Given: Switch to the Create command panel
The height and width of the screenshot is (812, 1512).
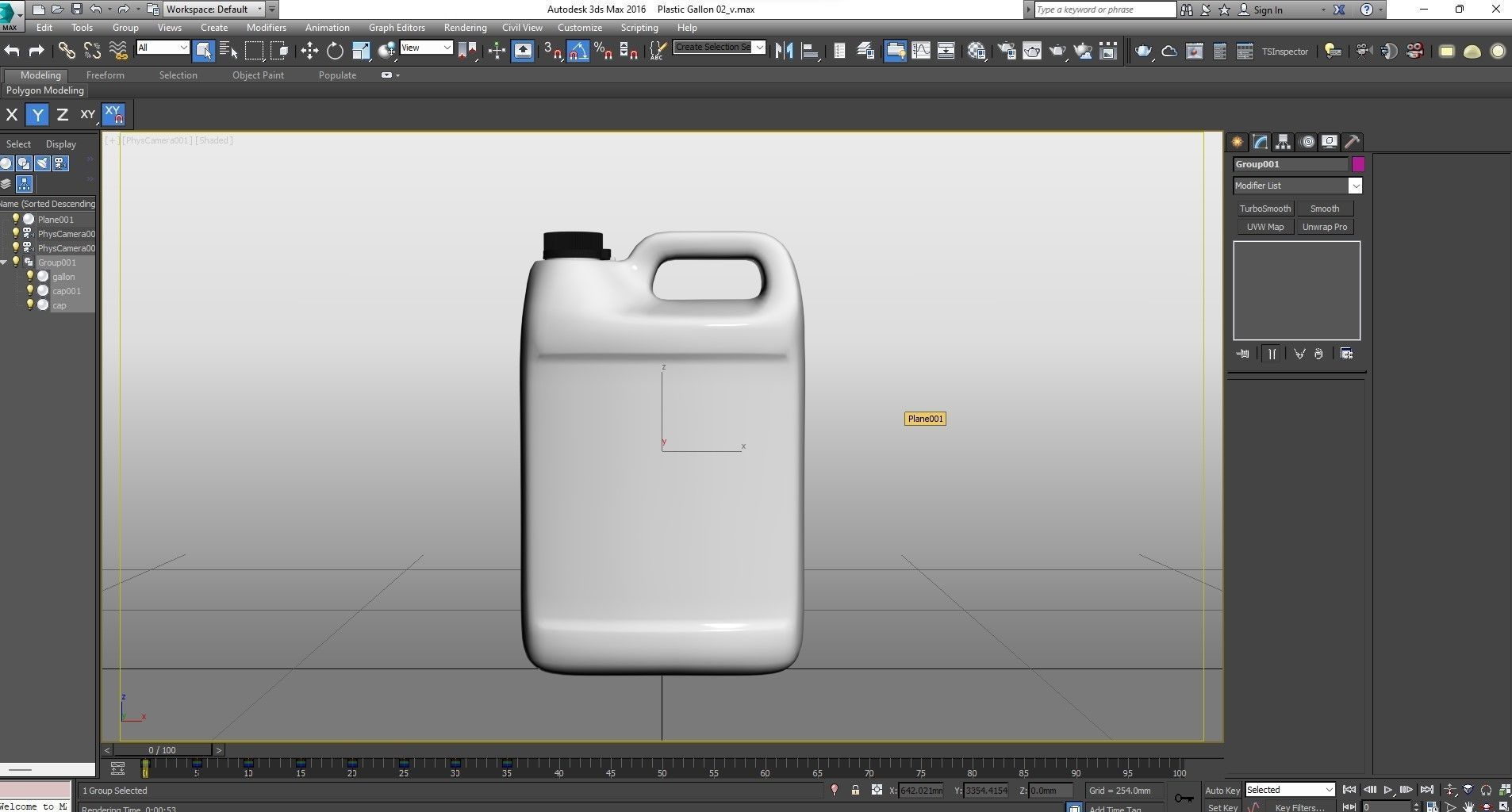Looking at the screenshot, I should coord(1237,142).
